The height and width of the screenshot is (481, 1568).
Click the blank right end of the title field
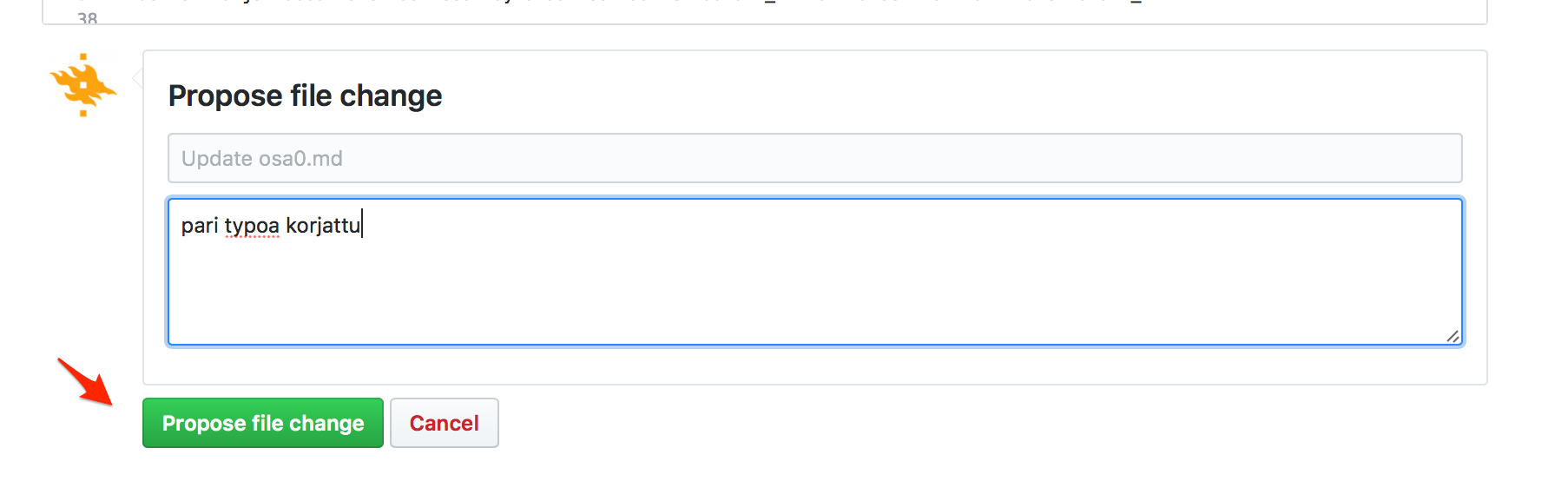pyautogui.click(x=1302, y=158)
